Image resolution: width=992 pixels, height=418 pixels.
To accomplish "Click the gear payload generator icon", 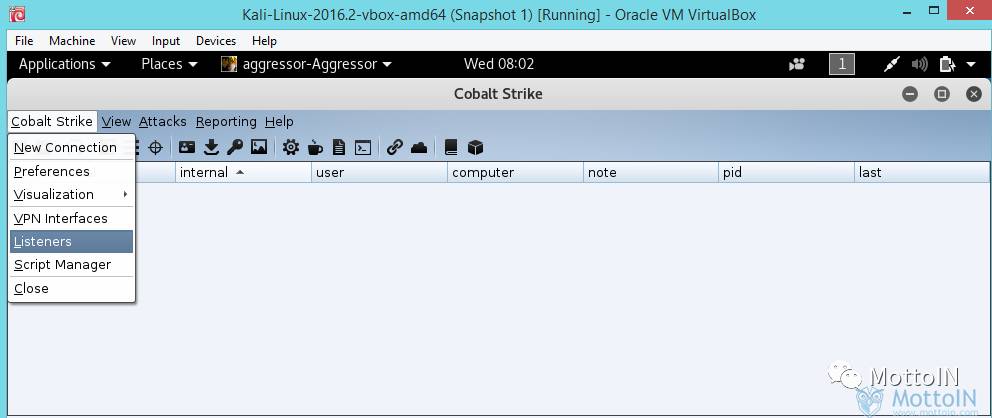I will [290, 147].
